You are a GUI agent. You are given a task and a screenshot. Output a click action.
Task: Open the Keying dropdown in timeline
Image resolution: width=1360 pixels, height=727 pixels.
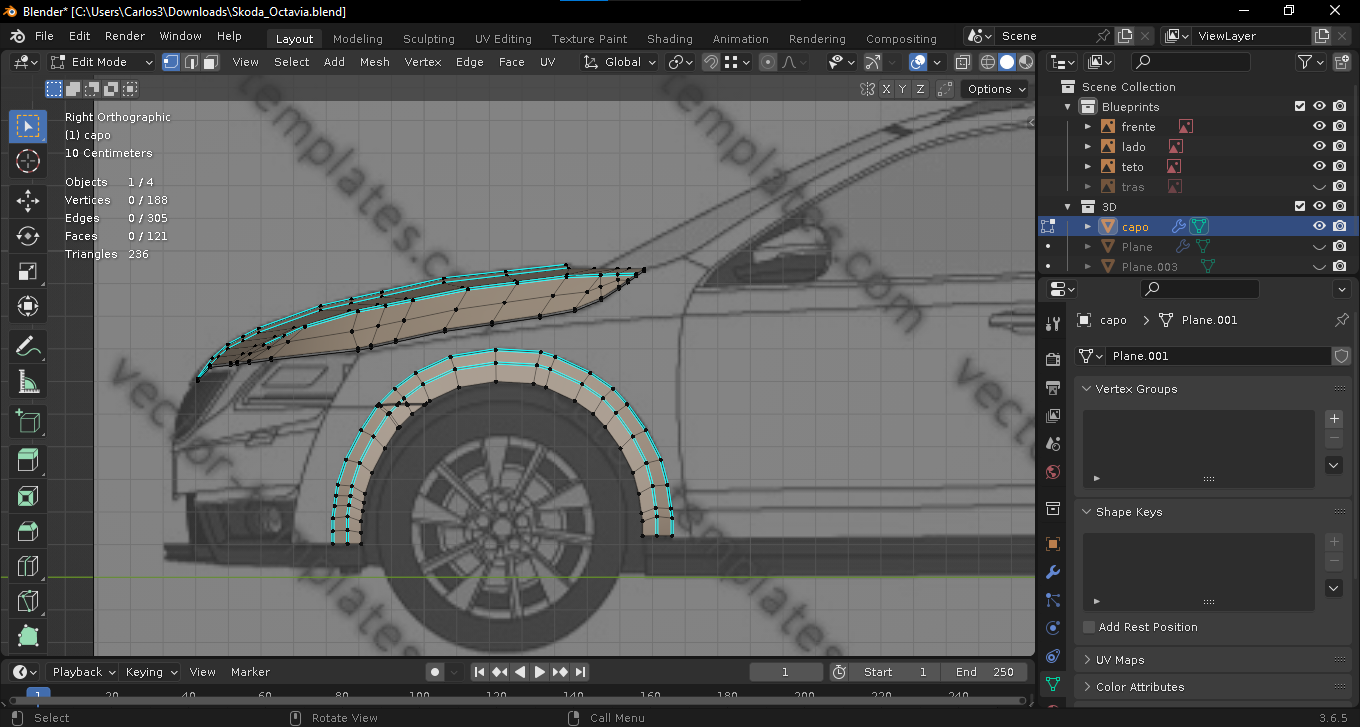pos(151,672)
